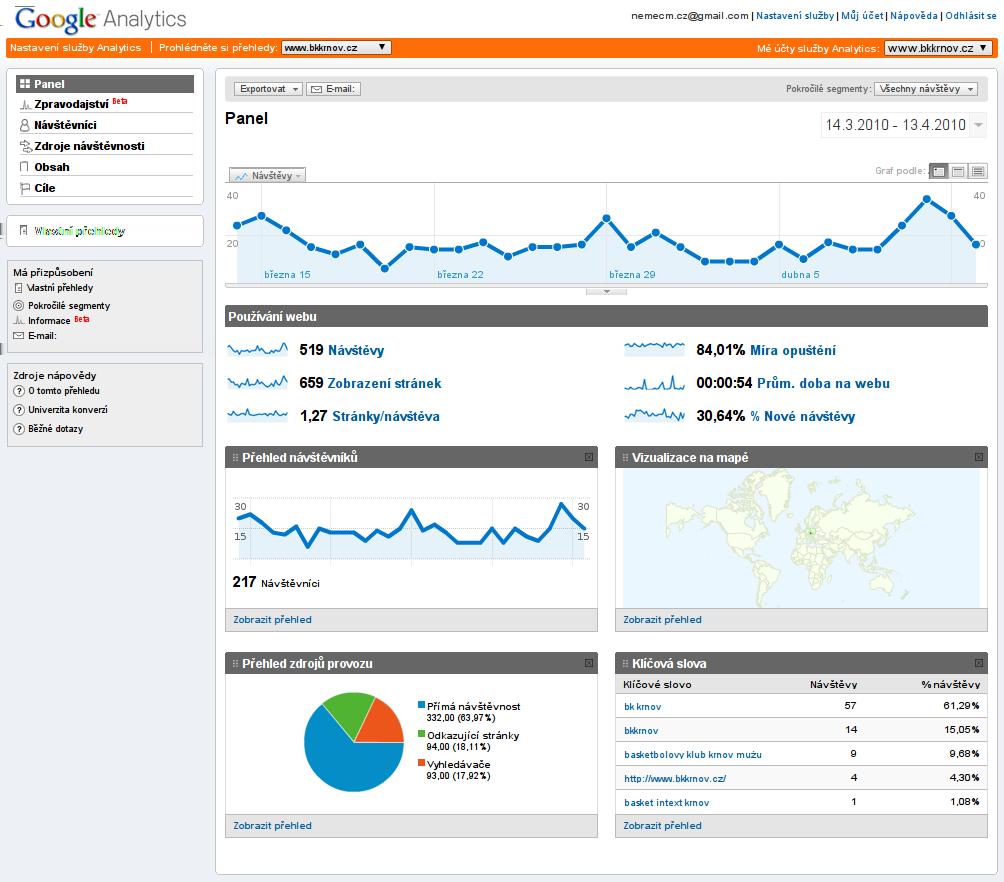The width and height of the screenshot is (1004, 882).
Task: Click Zobrazit přehled under Klíčová slova
Action: click(663, 826)
